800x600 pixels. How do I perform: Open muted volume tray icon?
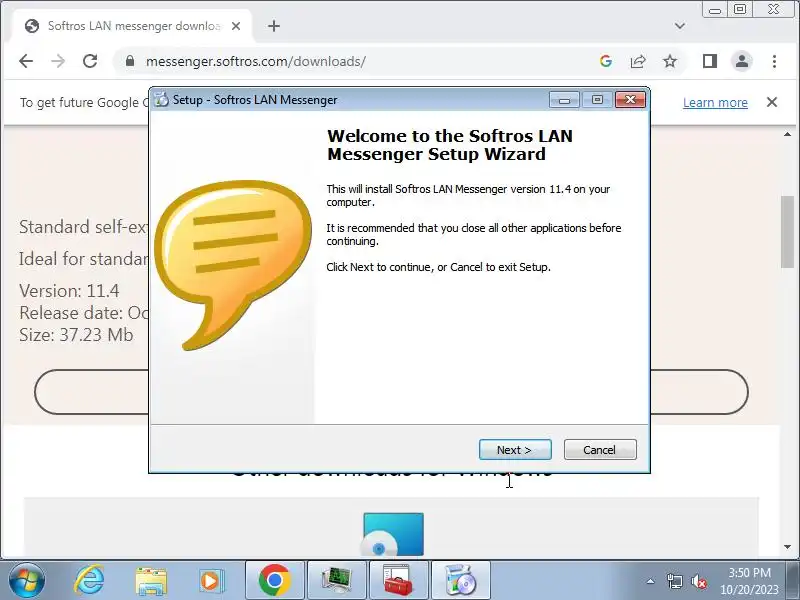point(698,581)
